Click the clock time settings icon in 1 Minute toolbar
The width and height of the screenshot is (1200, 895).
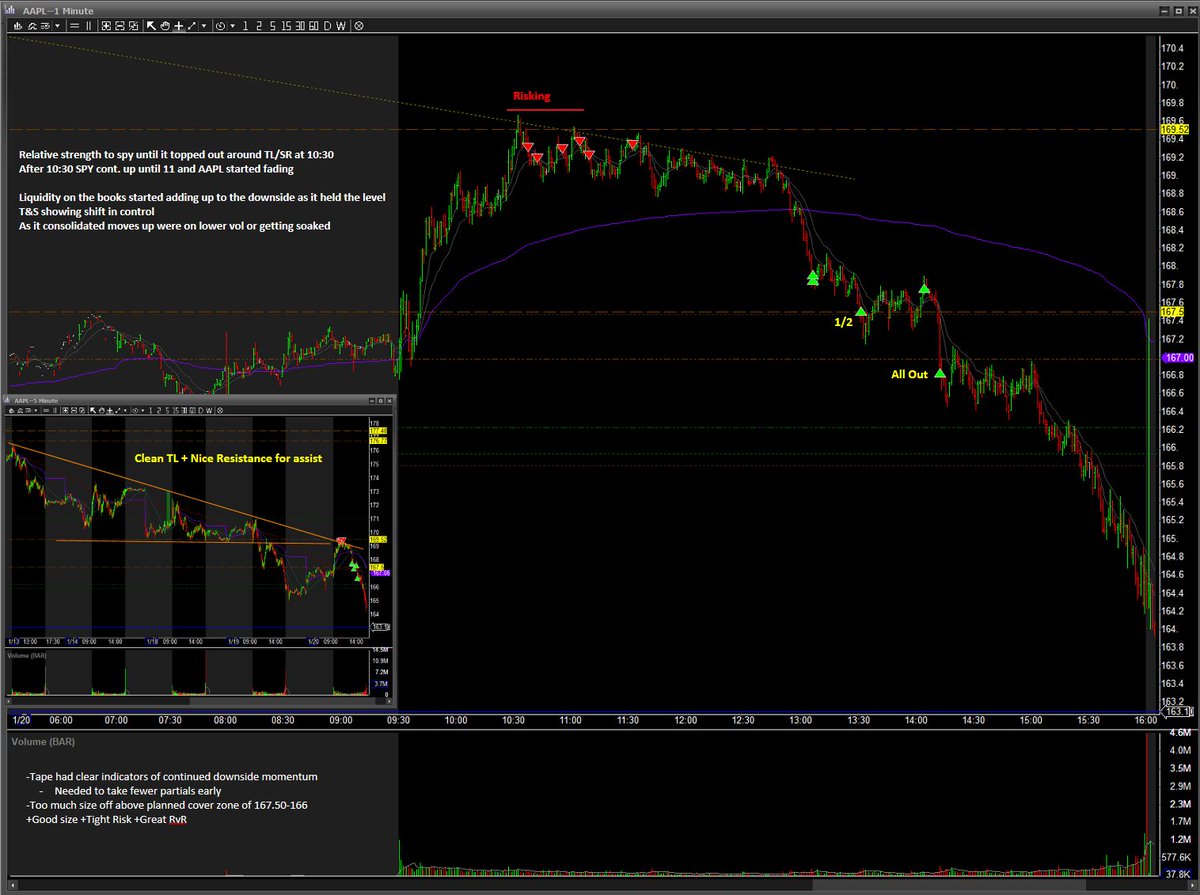(220, 26)
